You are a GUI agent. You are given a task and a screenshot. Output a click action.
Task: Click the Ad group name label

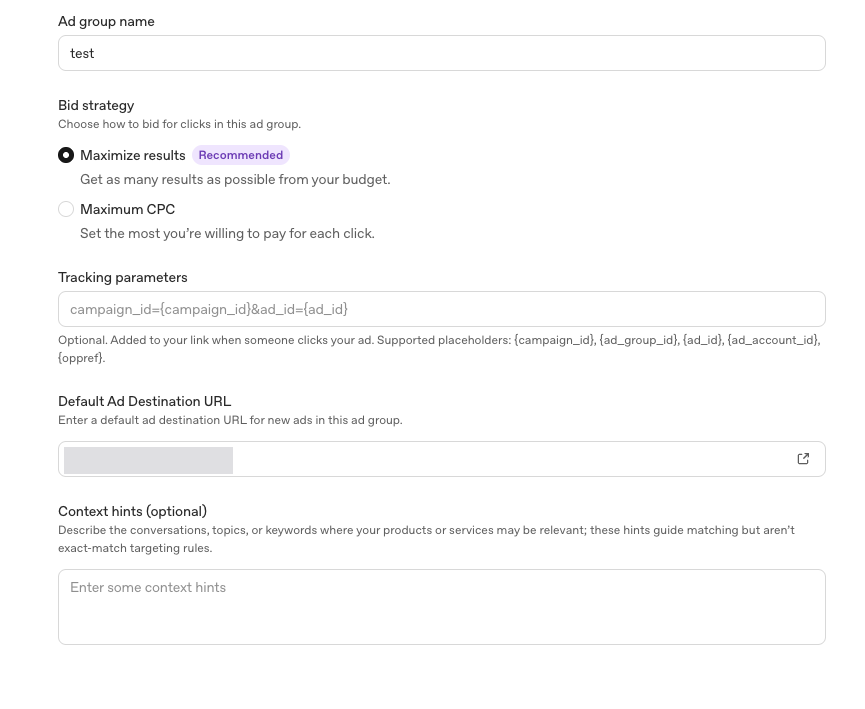coord(106,22)
